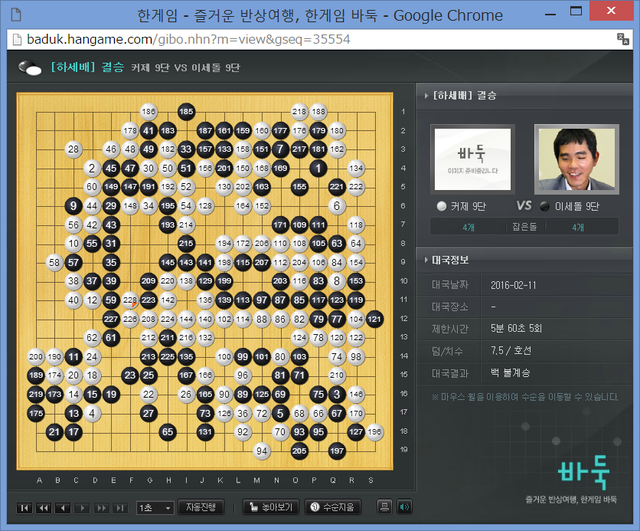This screenshot has width=640, height=531.
Task: Toggle the sound speaker icon
Action: [x=404, y=507]
